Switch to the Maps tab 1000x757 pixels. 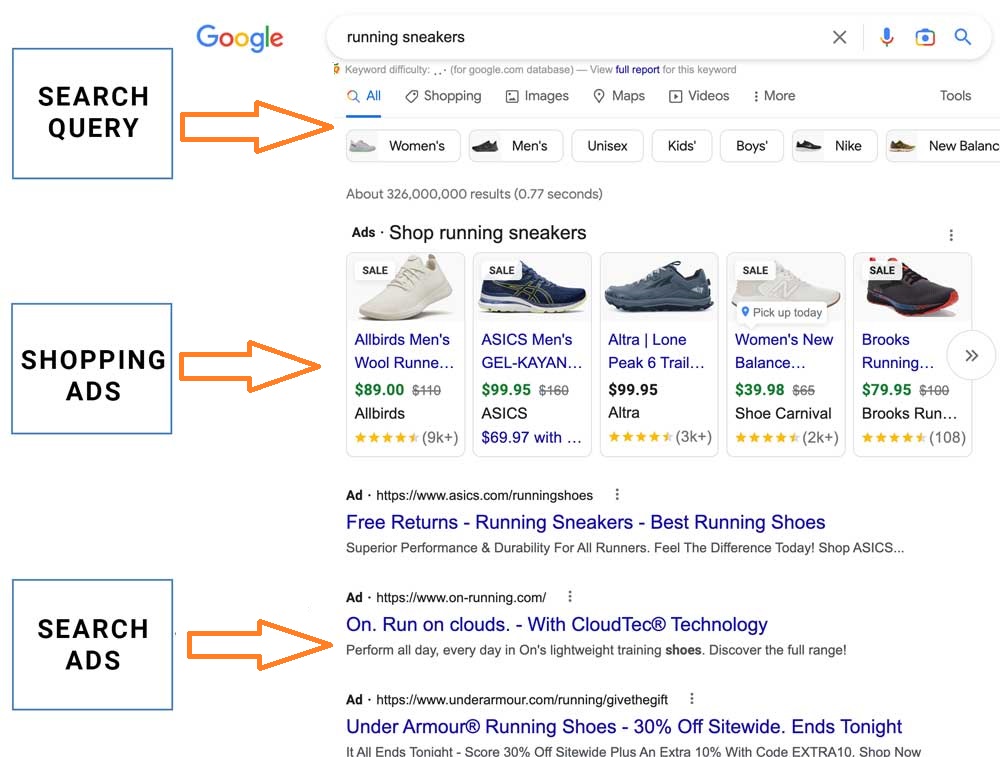point(619,96)
